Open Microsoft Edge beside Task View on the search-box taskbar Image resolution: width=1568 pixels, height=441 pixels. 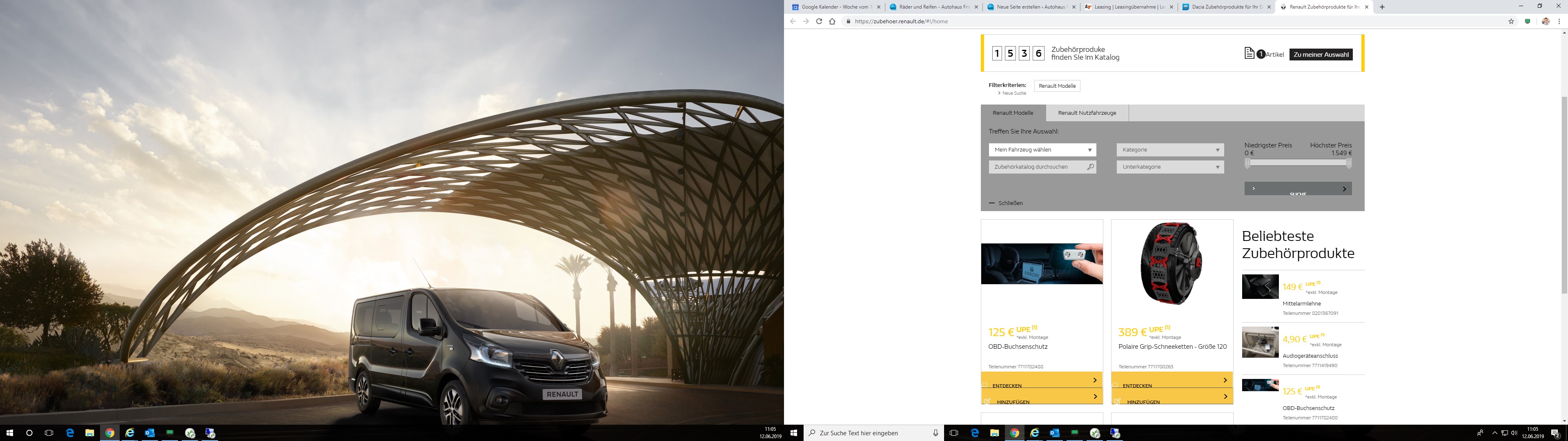[x=975, y=433]
